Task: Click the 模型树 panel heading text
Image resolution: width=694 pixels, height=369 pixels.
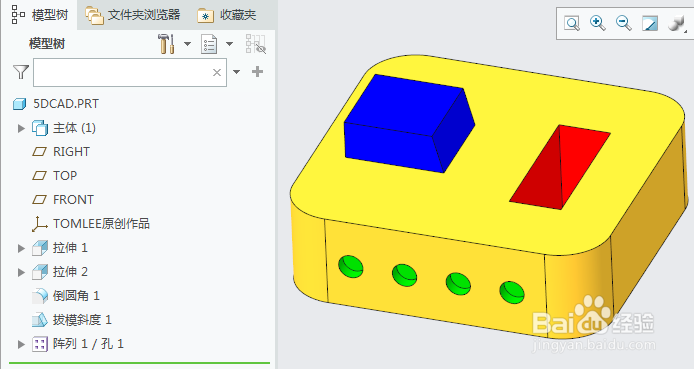Action: [47, 44]
